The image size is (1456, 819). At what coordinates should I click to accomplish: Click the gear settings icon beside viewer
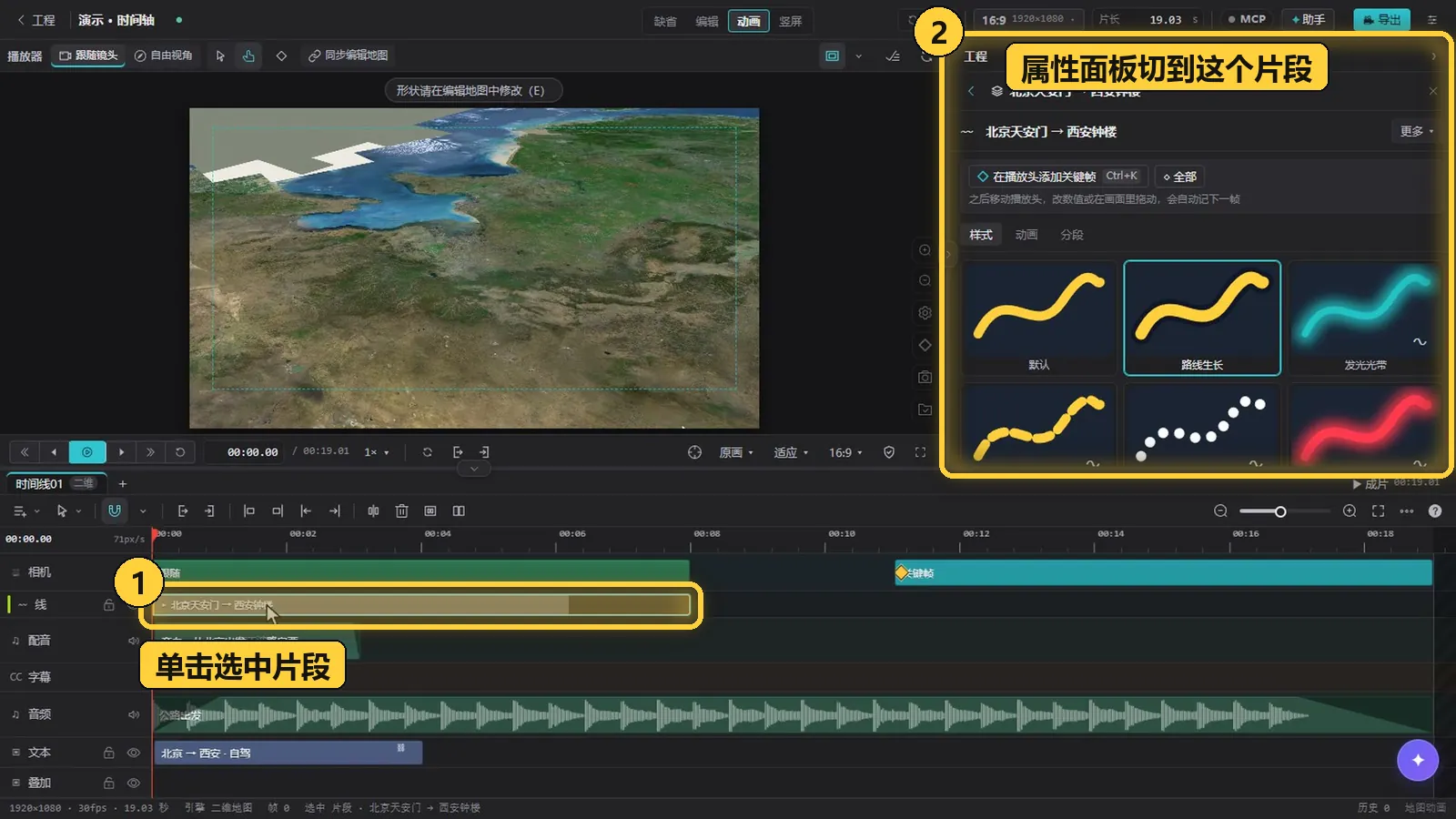[925, 313]
